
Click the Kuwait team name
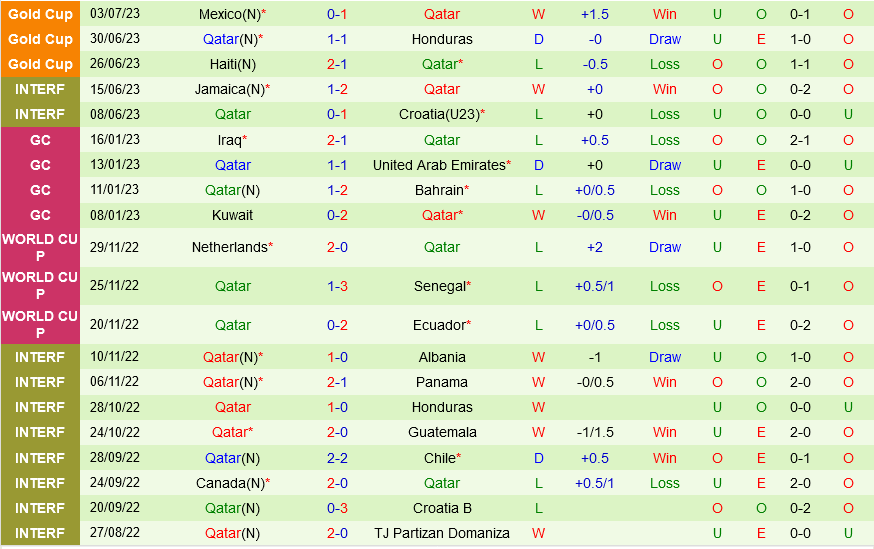[232, 215]
